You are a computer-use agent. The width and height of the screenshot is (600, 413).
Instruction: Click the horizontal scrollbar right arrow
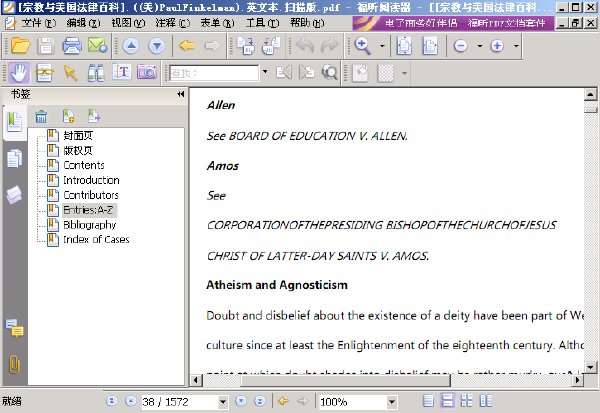pyautogui.click(x=577, y=380)
